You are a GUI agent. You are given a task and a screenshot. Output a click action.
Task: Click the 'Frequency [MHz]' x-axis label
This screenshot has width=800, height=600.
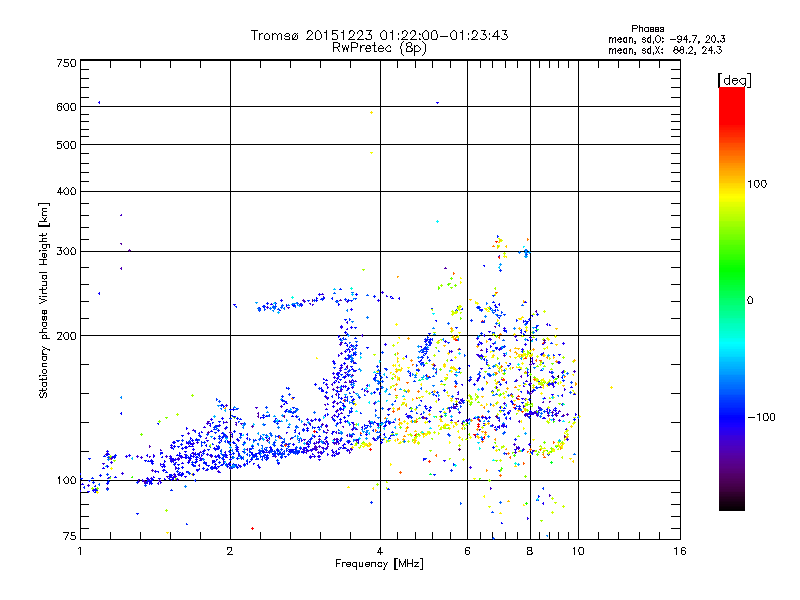pyautogui.click(x=379, y=564)
